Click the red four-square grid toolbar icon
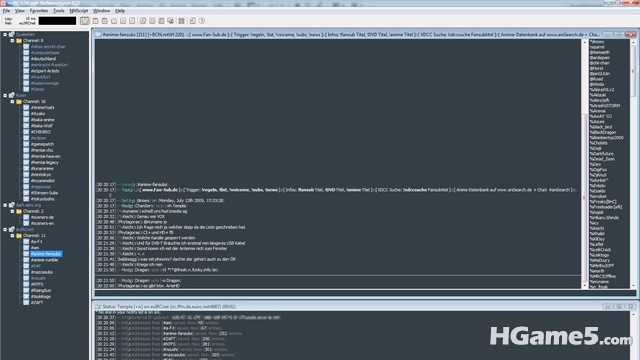The width and height of the screenshot is (640, 360). point(181,21)
